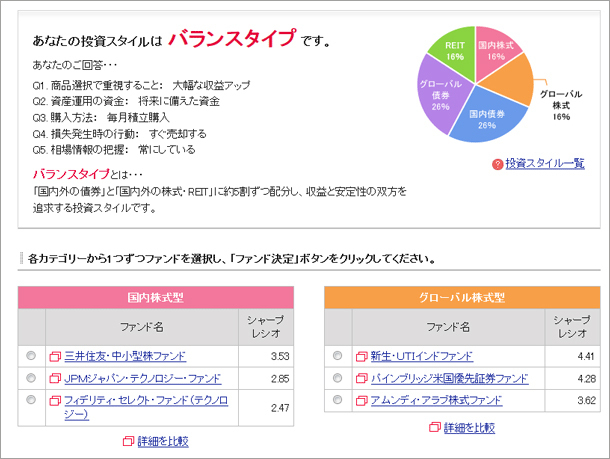The height and width of the screenshot is (459, 610).
Task: Click new-window icon beside フィデリティ・セレクト・ファンド
Action: [x=55, y=400]
